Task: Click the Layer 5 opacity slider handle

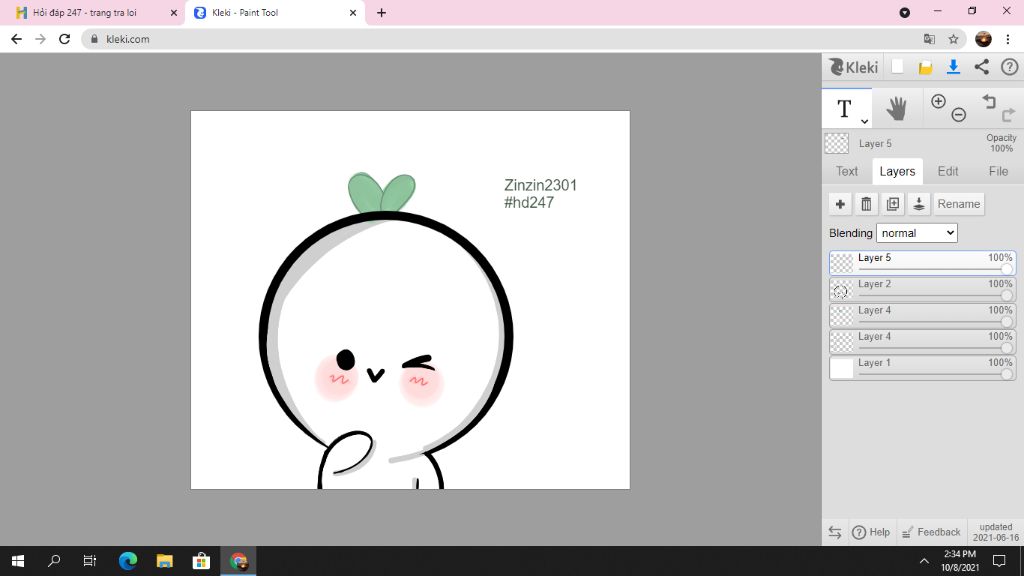Action: coord(1006,269)
